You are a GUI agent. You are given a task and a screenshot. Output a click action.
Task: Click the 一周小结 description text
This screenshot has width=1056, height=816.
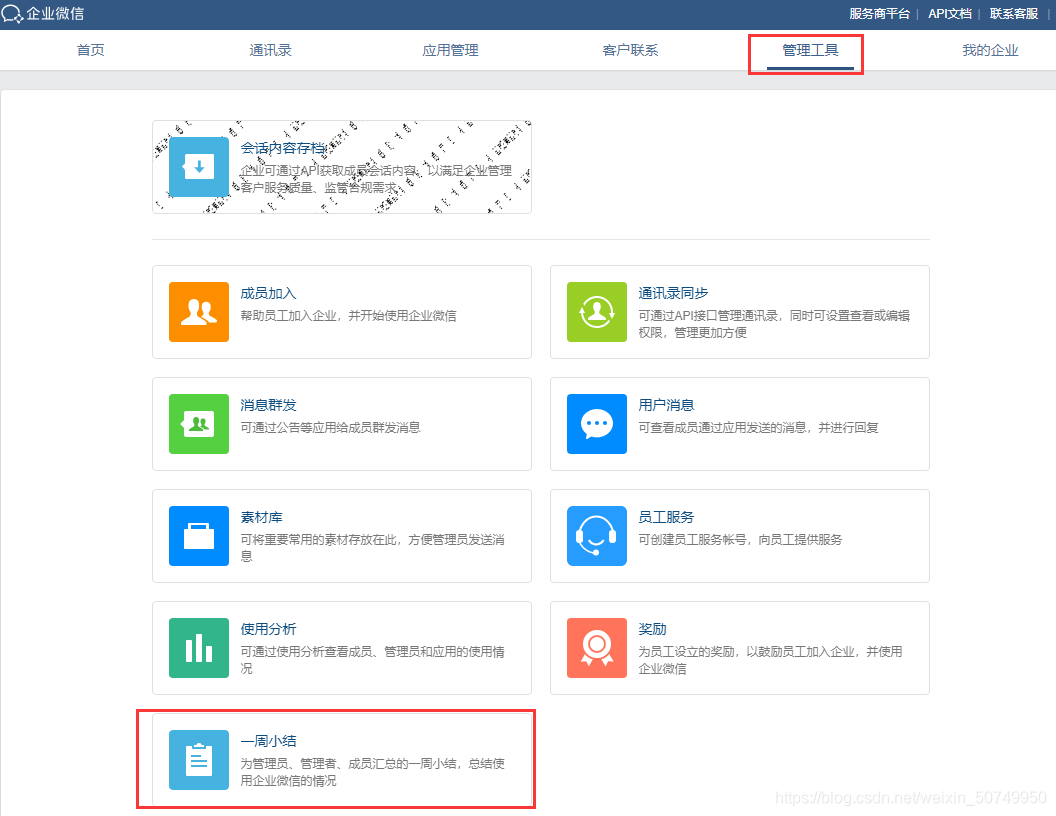[x=372, y=772]
